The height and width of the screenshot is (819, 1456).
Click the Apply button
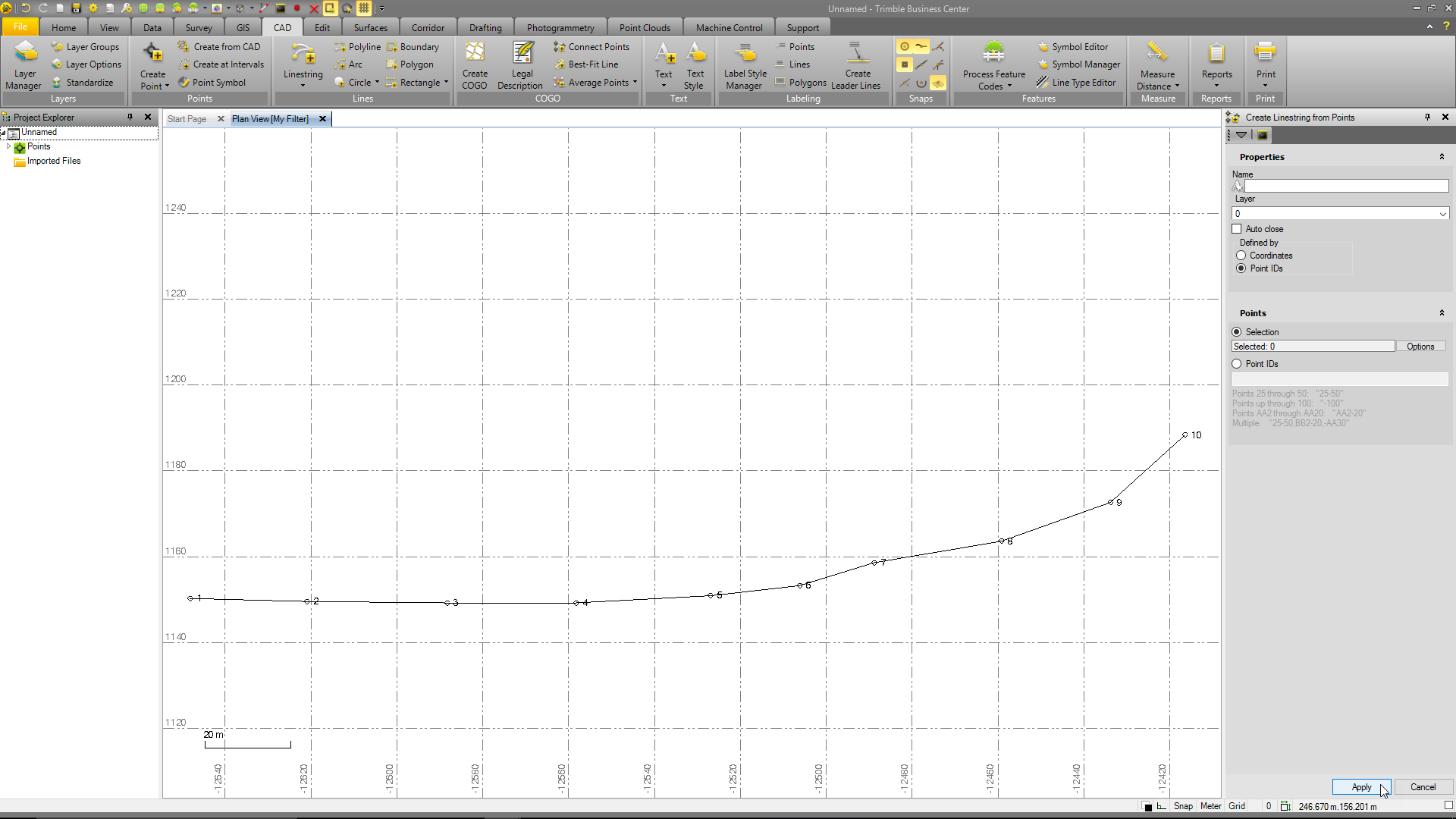[x=1360, y=787]
